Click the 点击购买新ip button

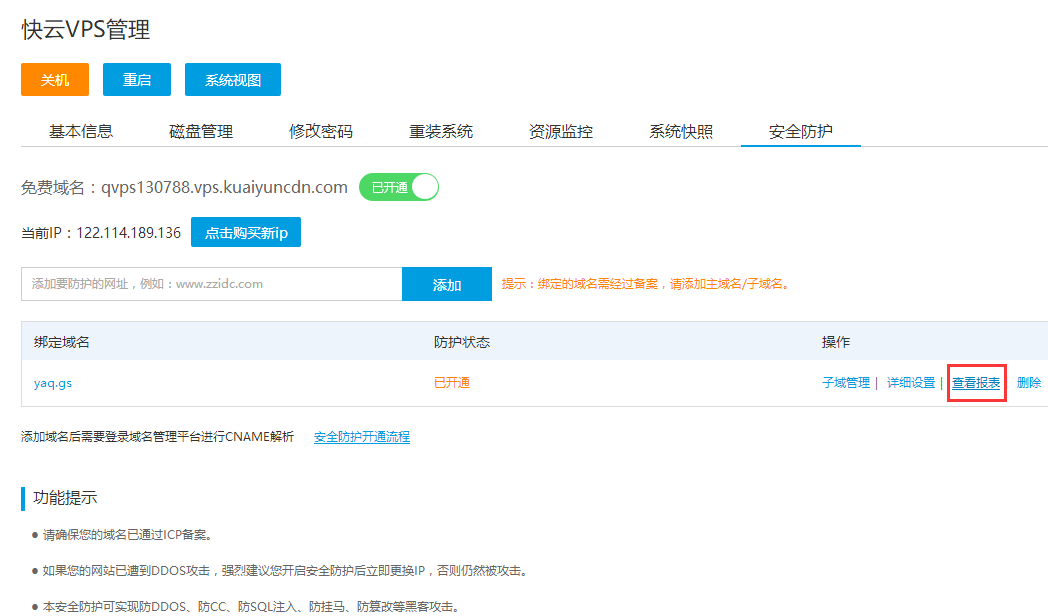click(x=246, y=233)
